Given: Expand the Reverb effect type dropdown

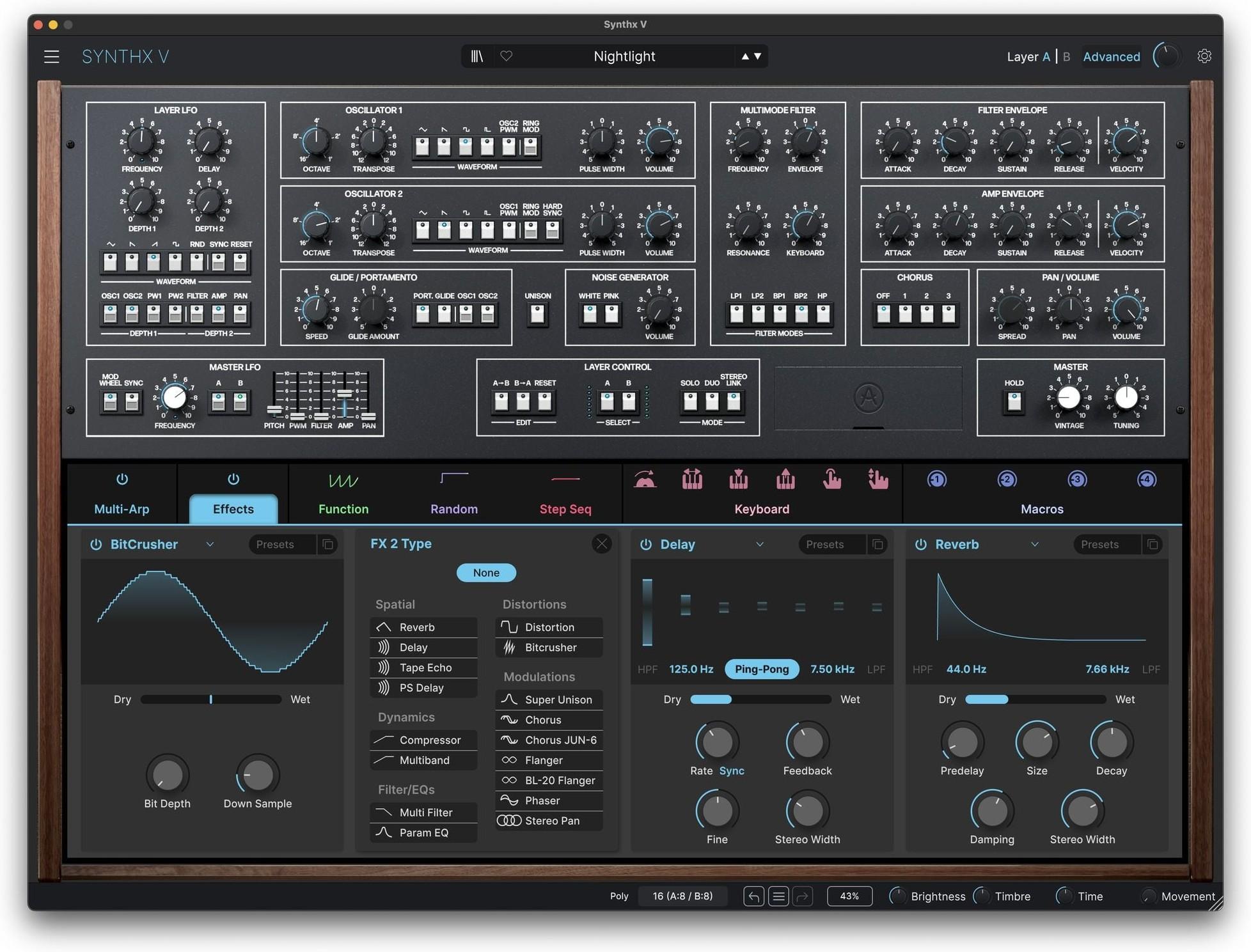Looking at the screenshot, I should click(x=1035, y=544).
